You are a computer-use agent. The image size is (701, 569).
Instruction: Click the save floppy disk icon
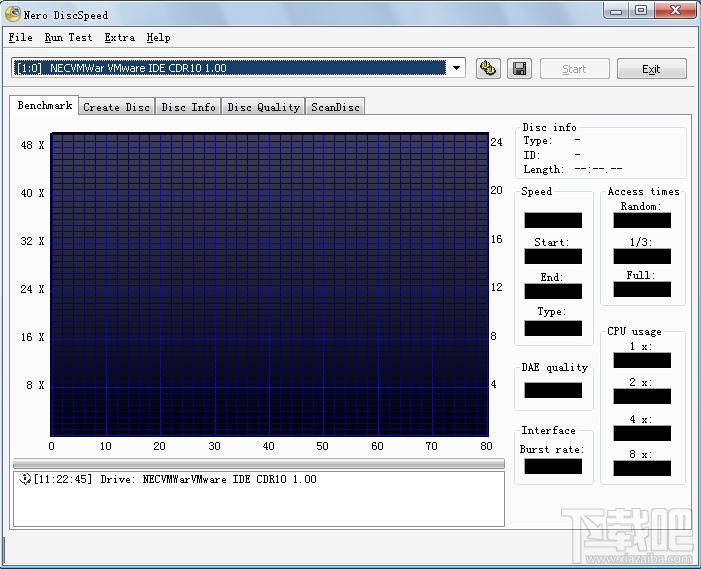coord(519,69)
